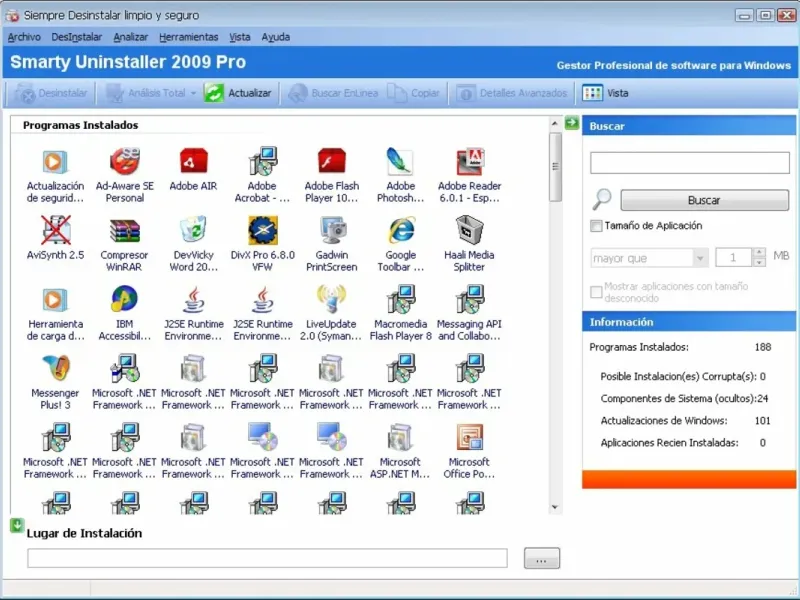Image resolution: width=800 pixels, height=600 pixels.
Task: Open the Herramientas menu
Action: 188,37
